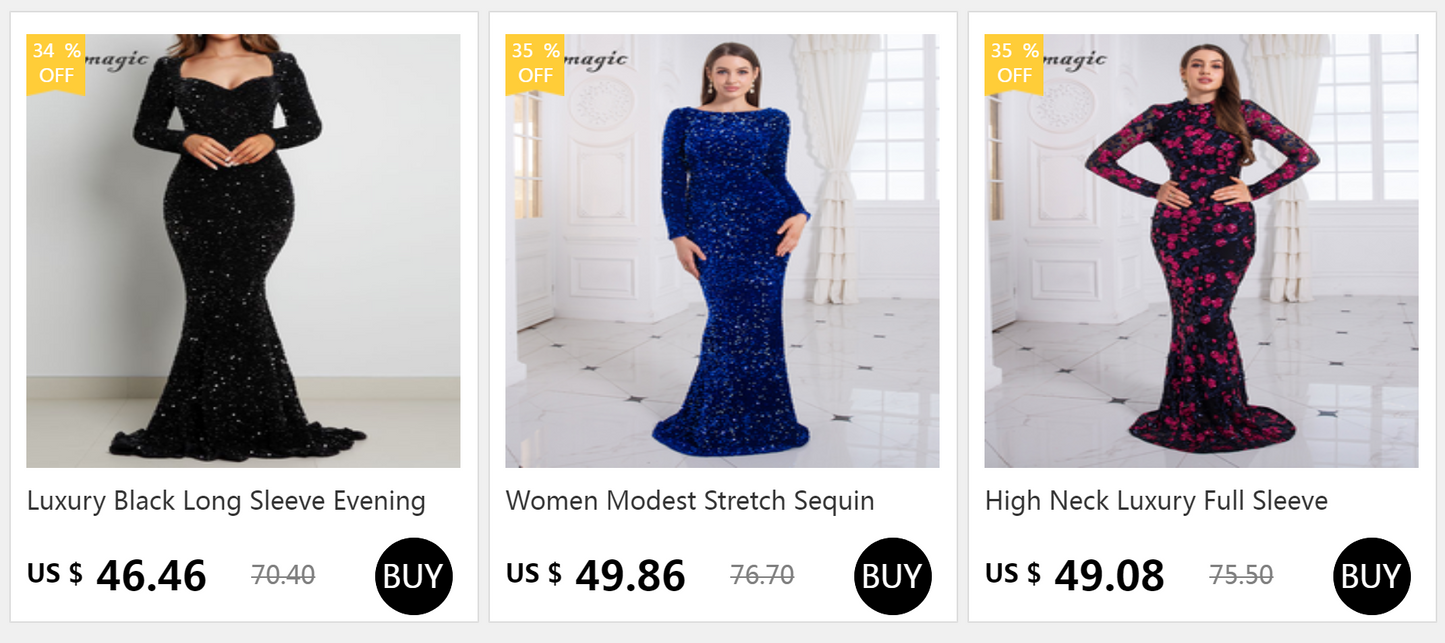Click the BUY button for the black evening dress
The height and width of the screenshot is (643, 1445).
point(412,575)
